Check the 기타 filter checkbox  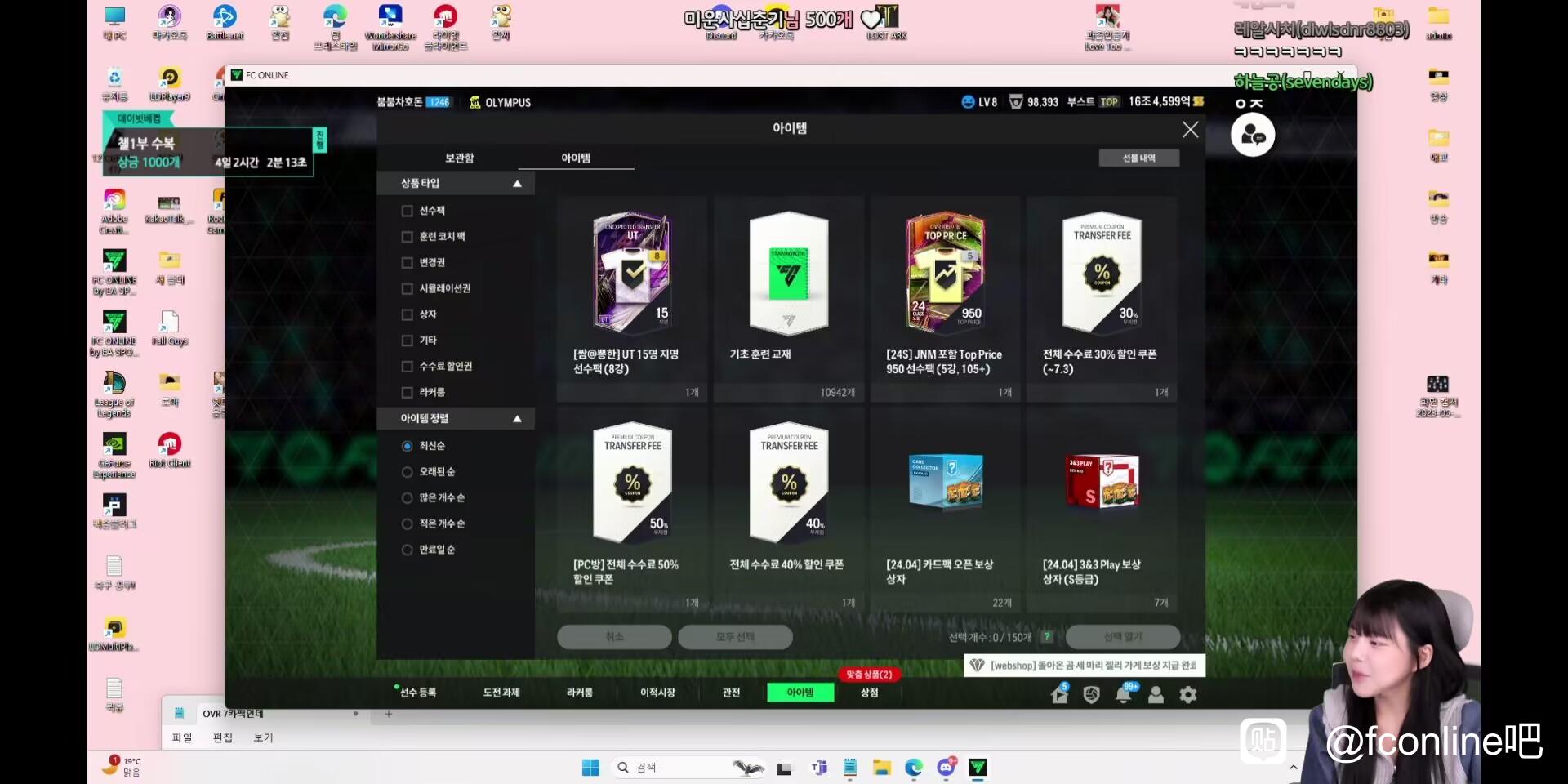pos(407,341)
